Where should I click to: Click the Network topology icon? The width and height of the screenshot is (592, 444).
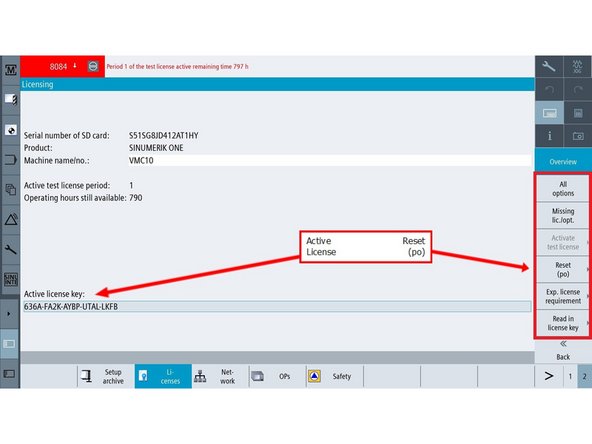[200, 376]
